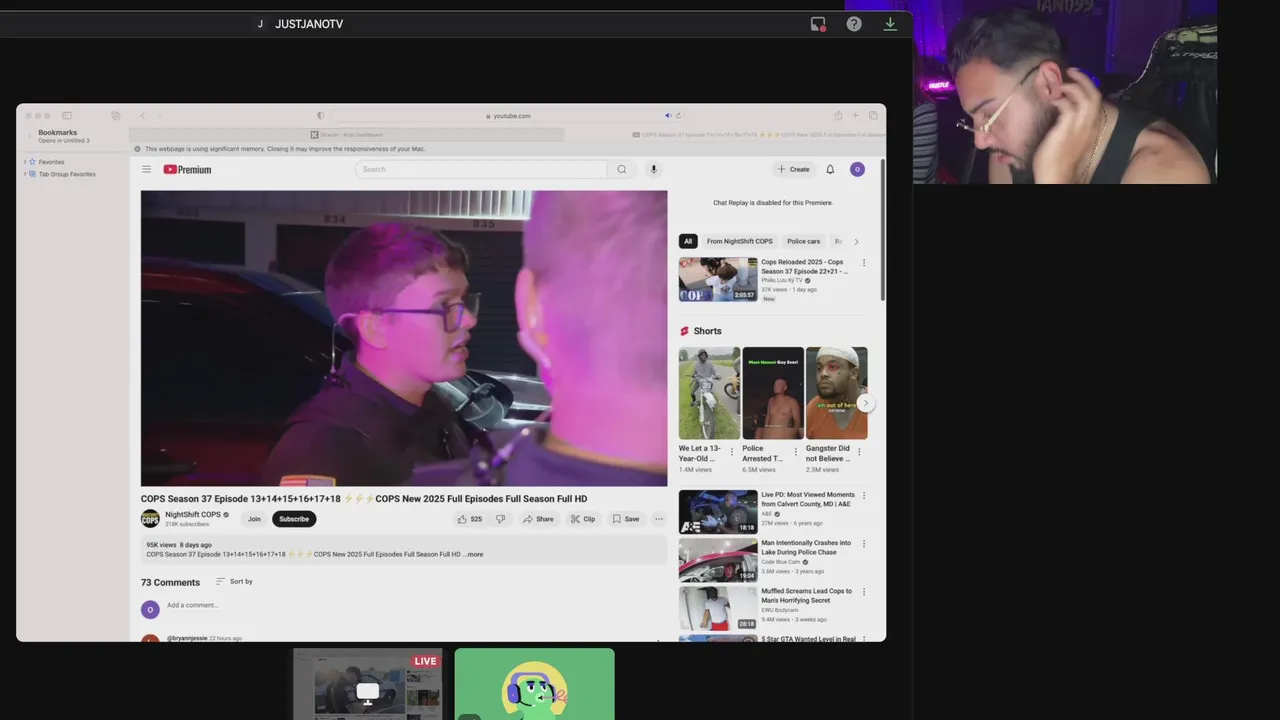The width and height of the screenshot is (1280, 720).
Task: Open the YouTube hamburger guide menu
Action: 146,169
